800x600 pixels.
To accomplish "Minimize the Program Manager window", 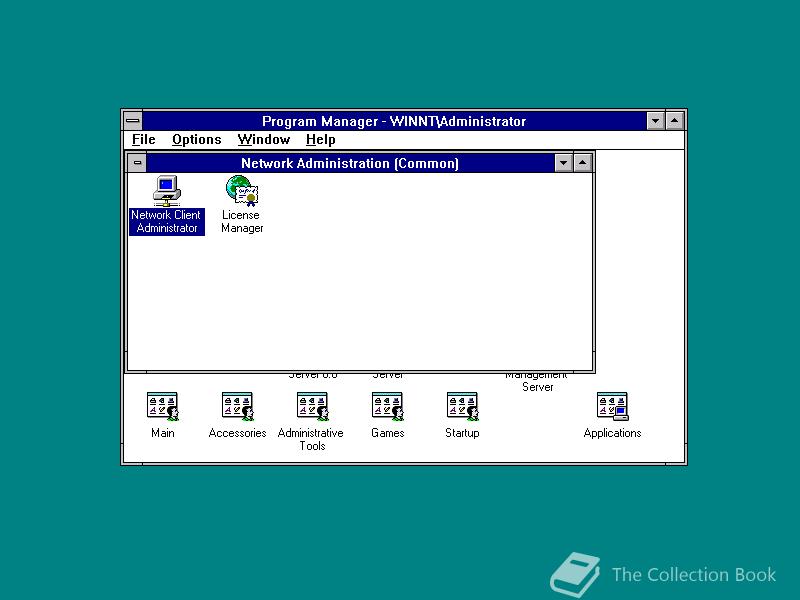I will tap(656, 121).
